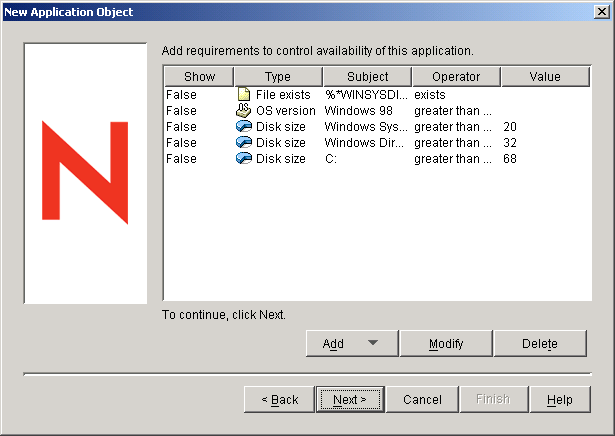Image resolution: width=615 pixels, height=436 pixels.
Task: Click the OS version row icon
Action: (x=244, y=111)
